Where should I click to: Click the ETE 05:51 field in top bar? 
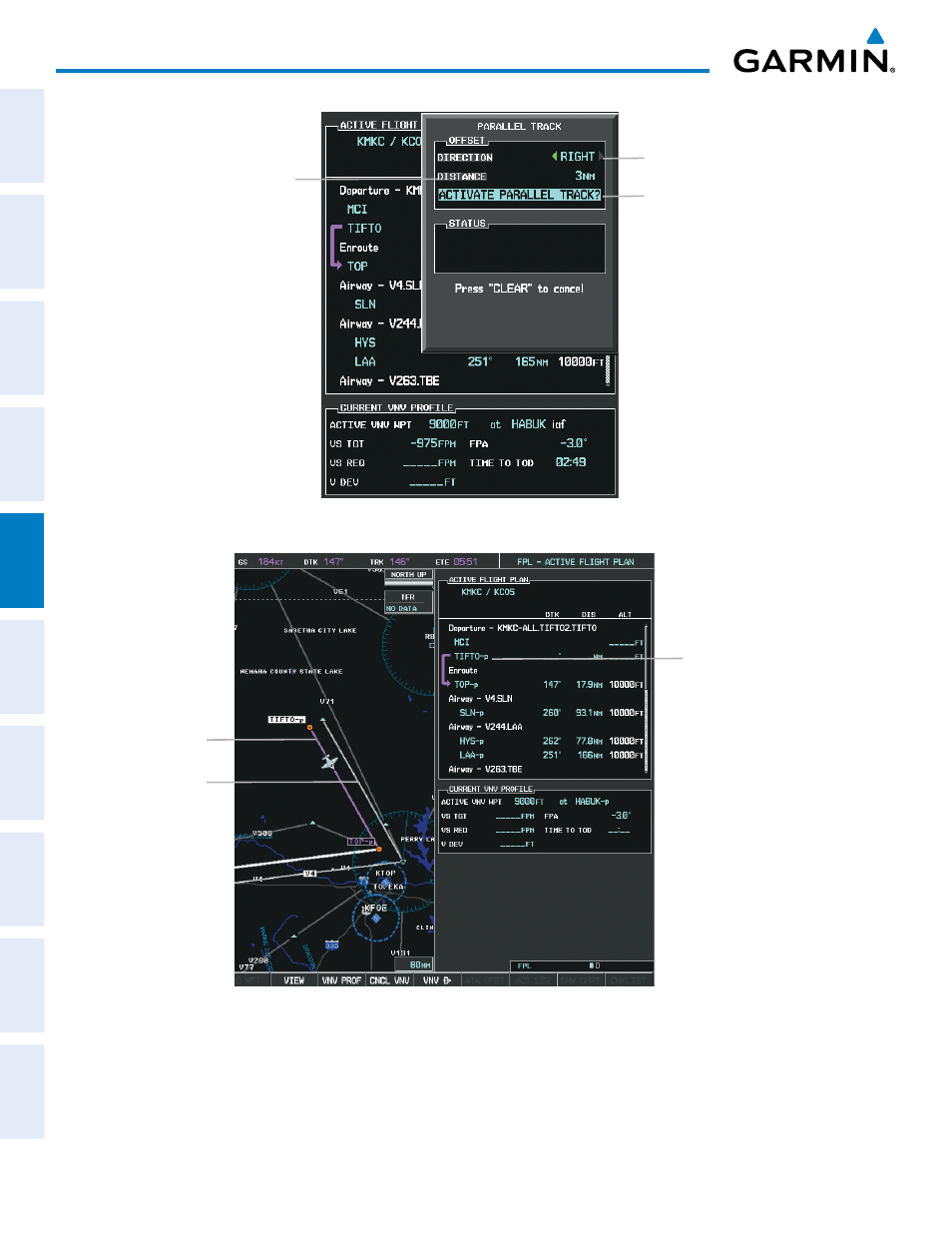[457, 562]
